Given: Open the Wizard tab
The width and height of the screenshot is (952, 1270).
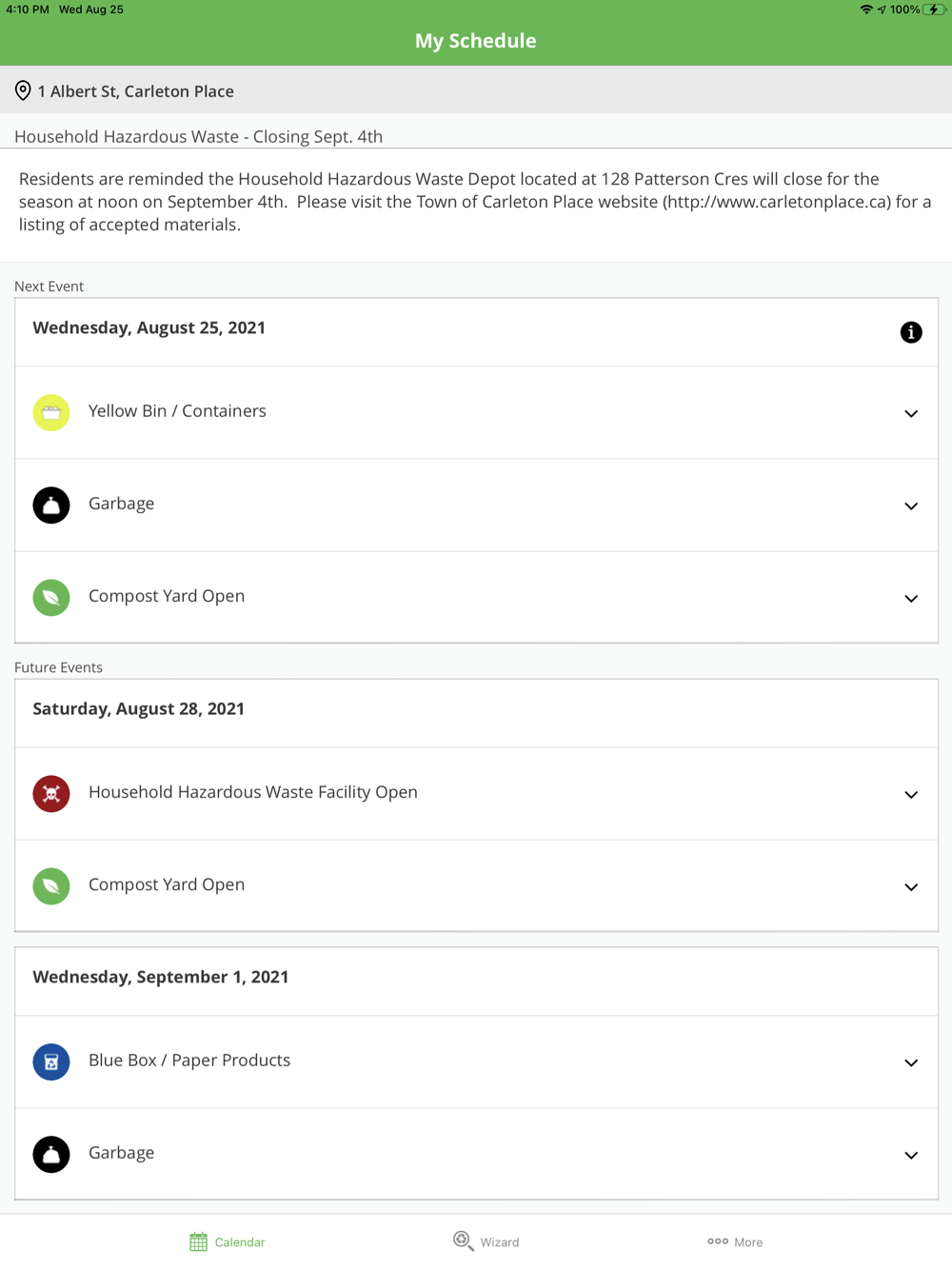Looking at the screenshot, I should pyautogui.click(x=486, y=1241).
